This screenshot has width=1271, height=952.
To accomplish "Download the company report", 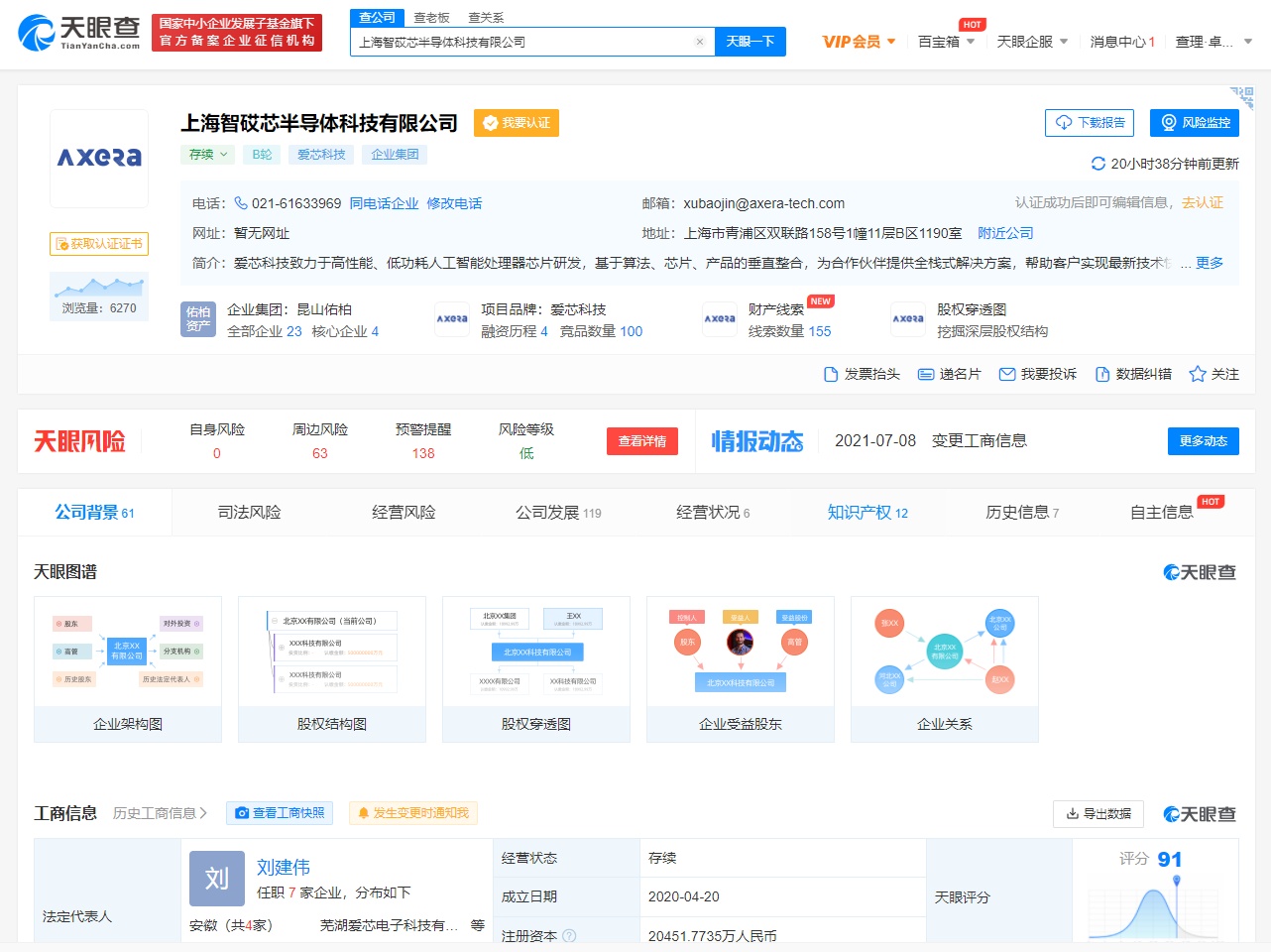I will (1090, 123).
